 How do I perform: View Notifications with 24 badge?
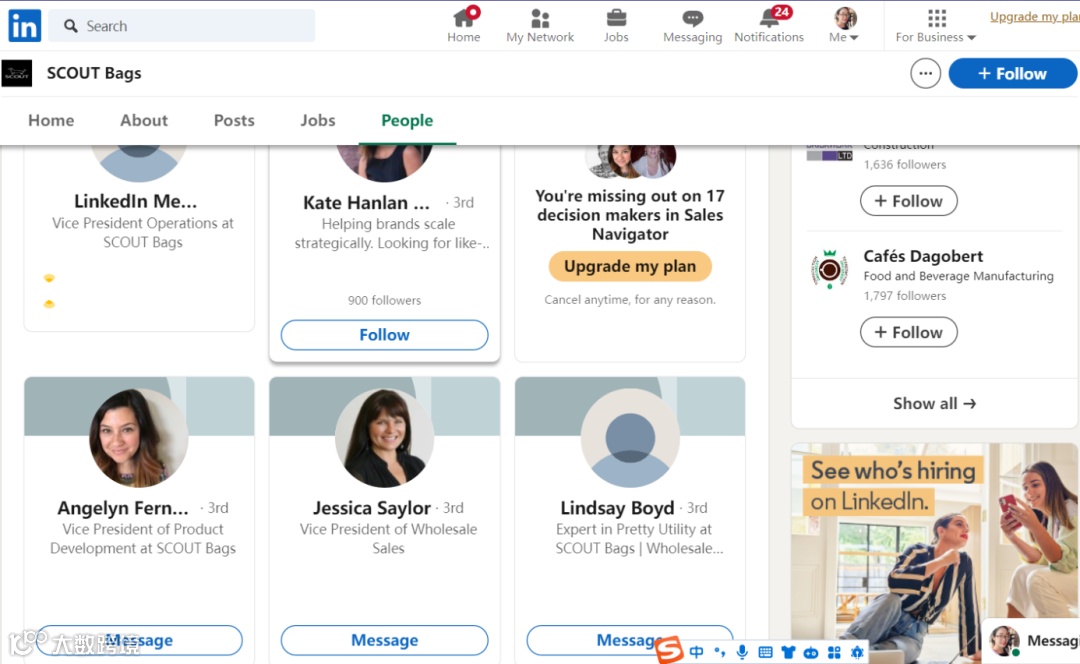pos(769,25)
